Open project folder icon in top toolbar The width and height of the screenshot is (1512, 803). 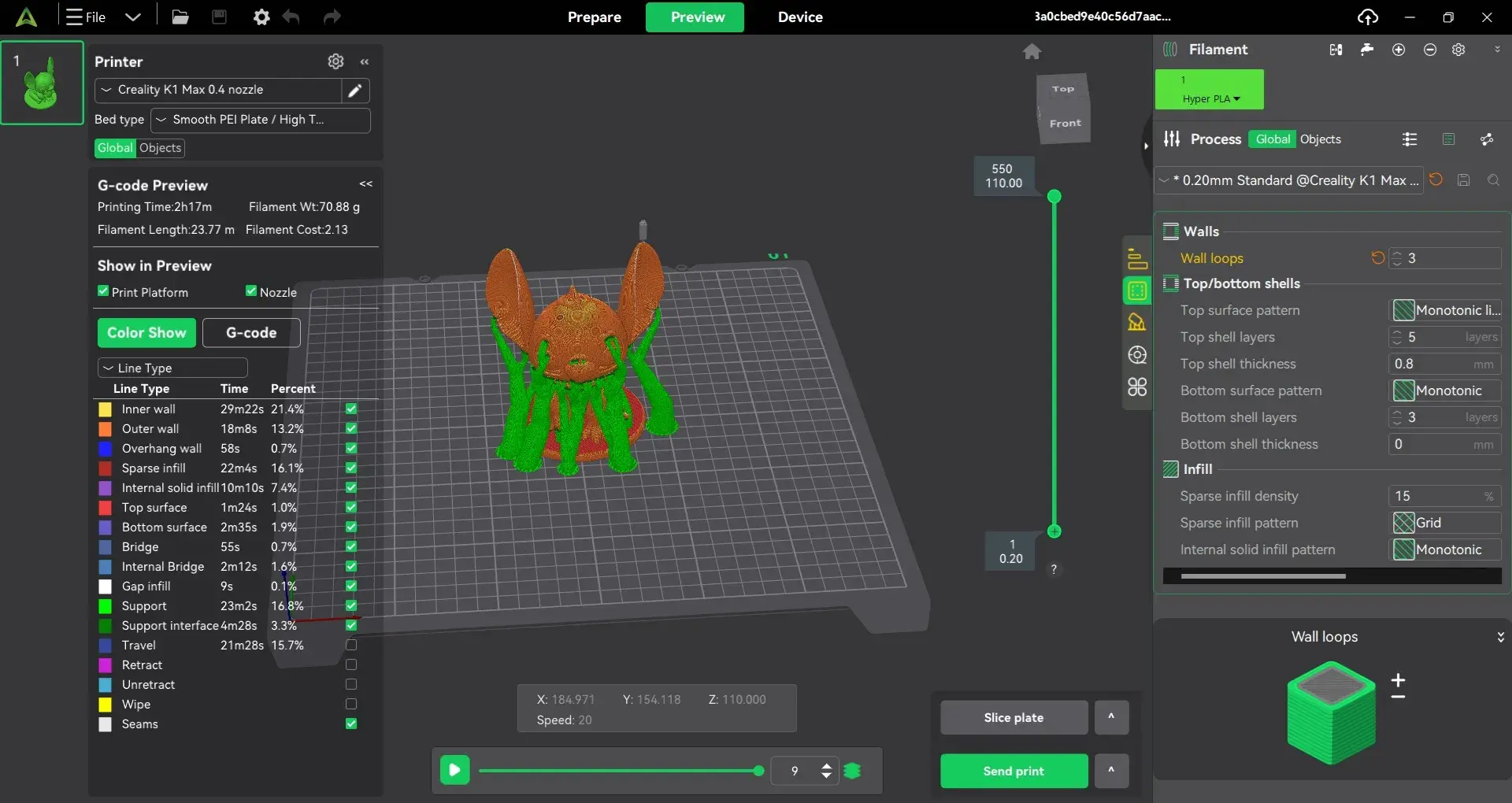point(180,17)
